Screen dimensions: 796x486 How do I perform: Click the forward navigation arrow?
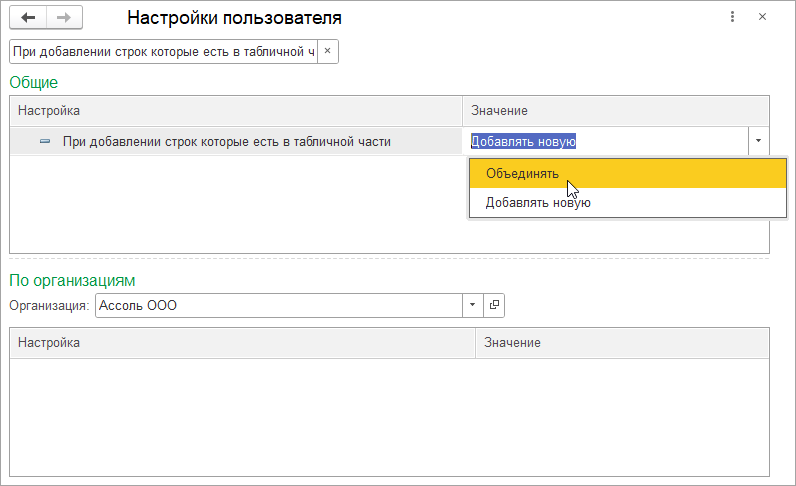coord(64,18)
